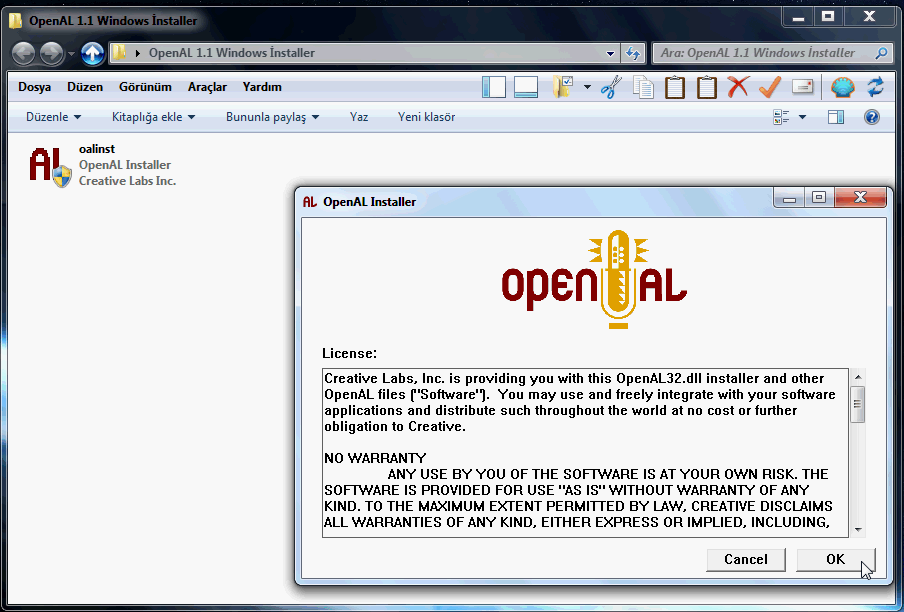Click the envelope E-mail icon

click(x=802, y=87)
